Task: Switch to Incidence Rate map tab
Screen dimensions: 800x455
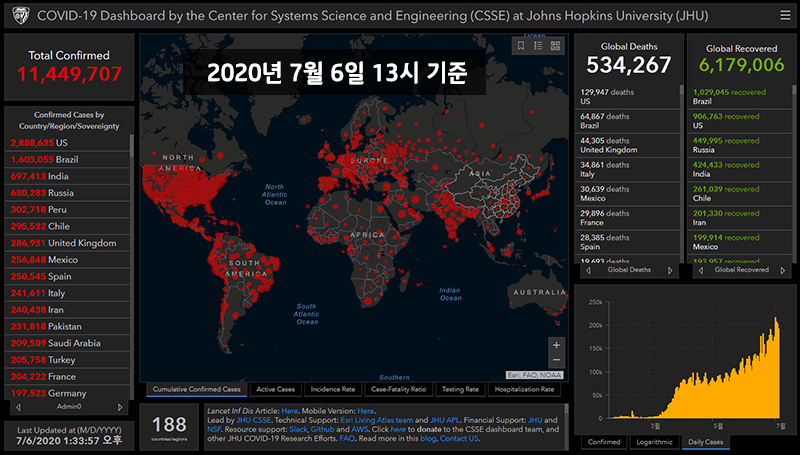Action: (333, 389)
